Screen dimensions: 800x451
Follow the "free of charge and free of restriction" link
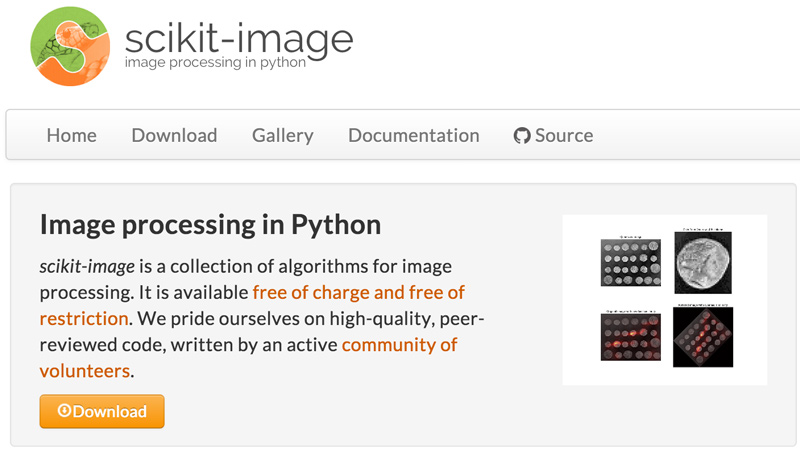pos(358,293)
